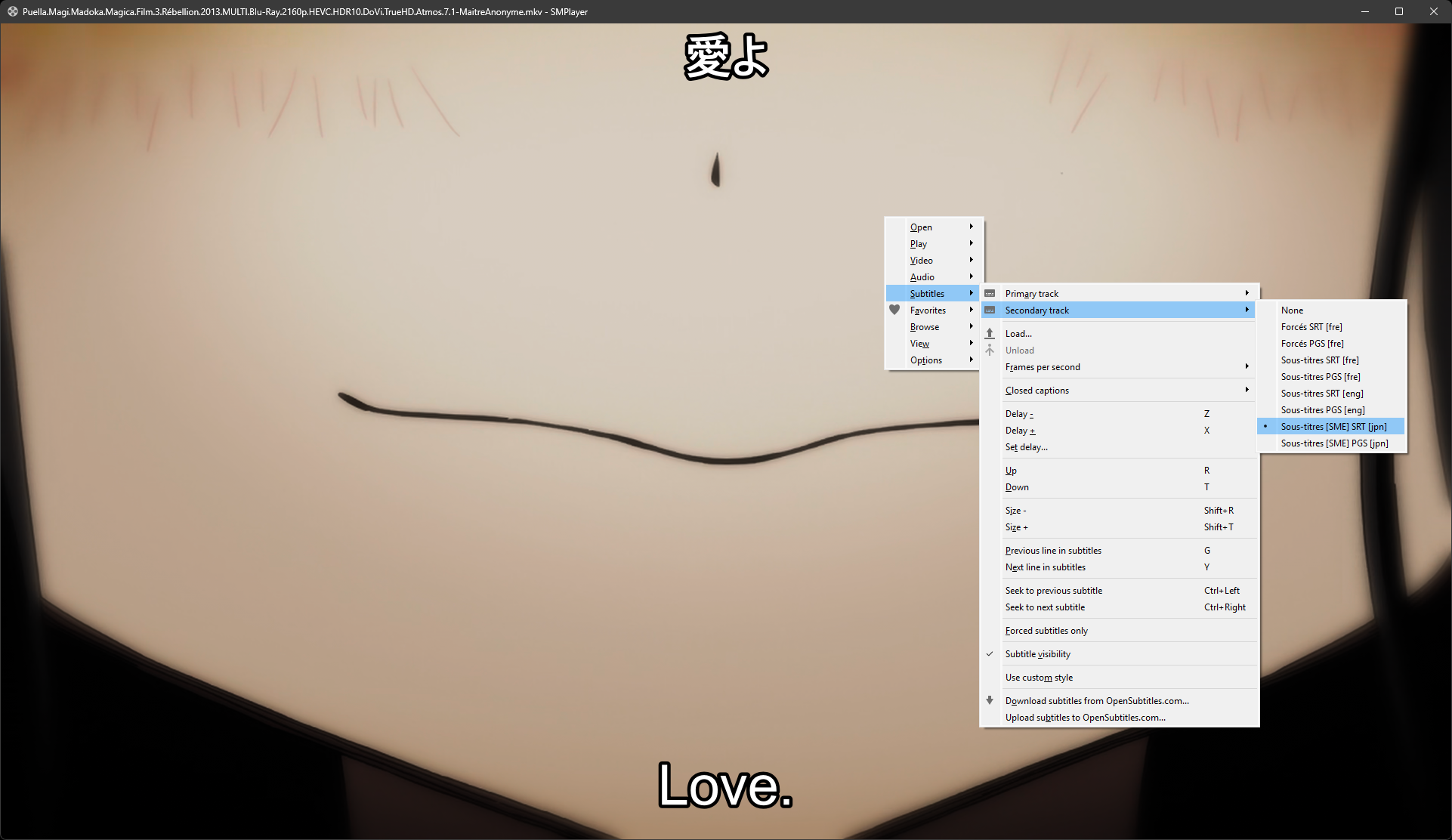Click the Primary track subtitle icon
Image resolution: width=1452 pixels, height=840 pixels.
pos(990,294)
